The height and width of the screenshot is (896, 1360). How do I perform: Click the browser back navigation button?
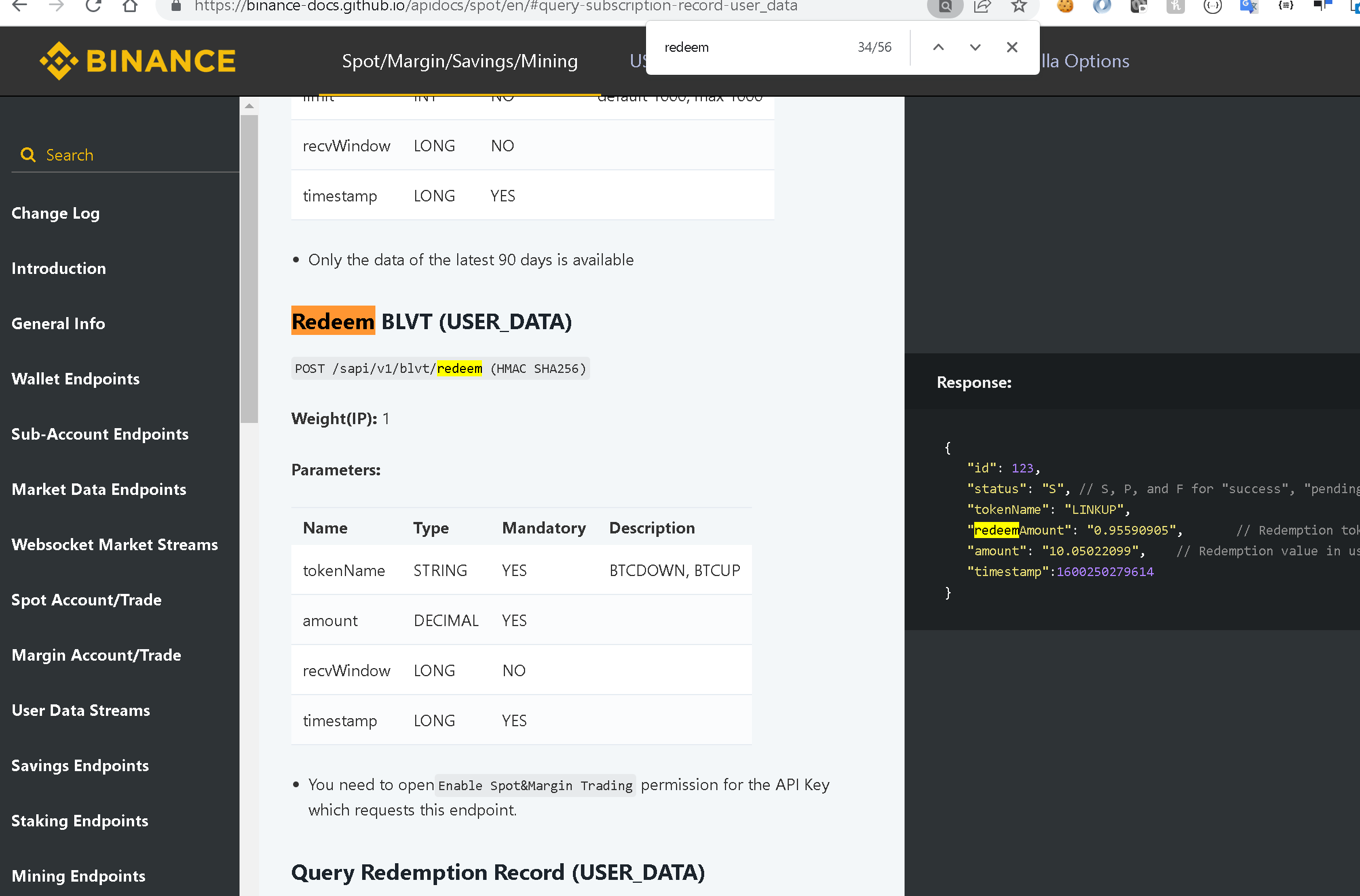[20, 7]
